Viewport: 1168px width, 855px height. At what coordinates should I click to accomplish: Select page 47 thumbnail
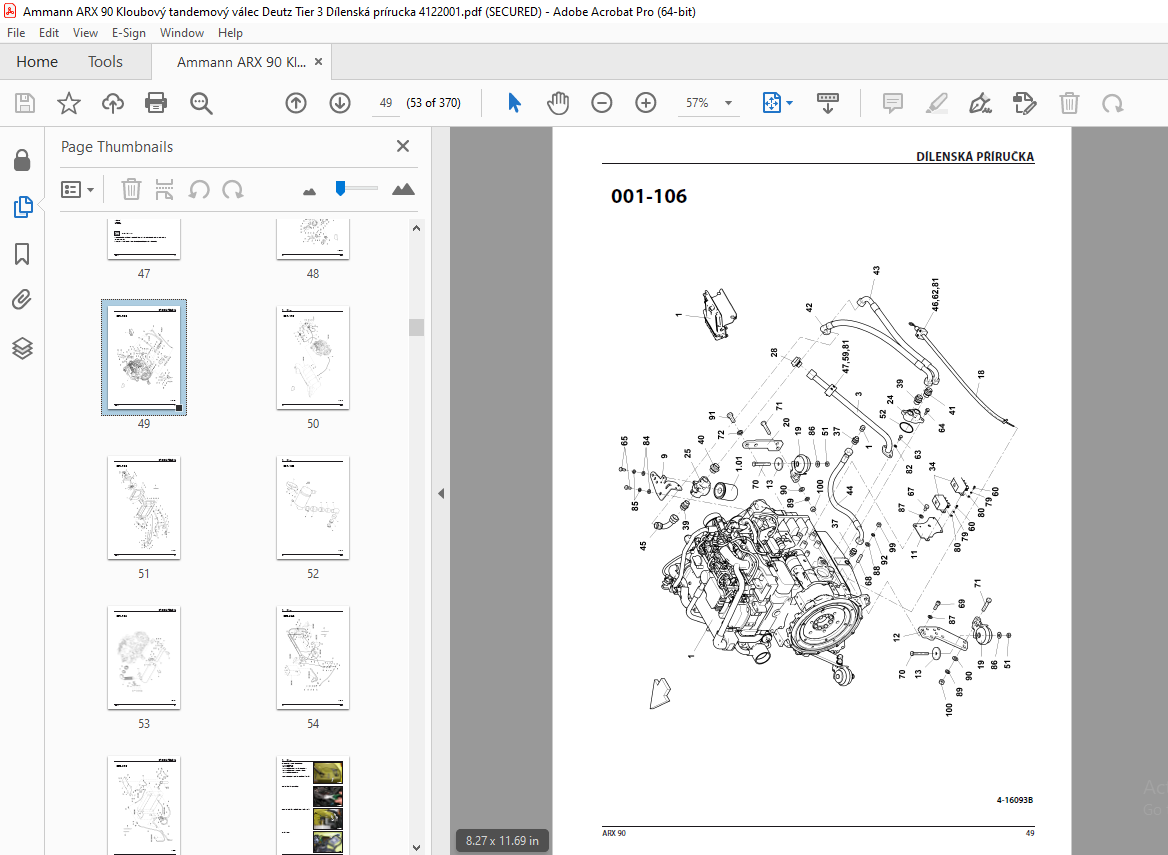144,238
